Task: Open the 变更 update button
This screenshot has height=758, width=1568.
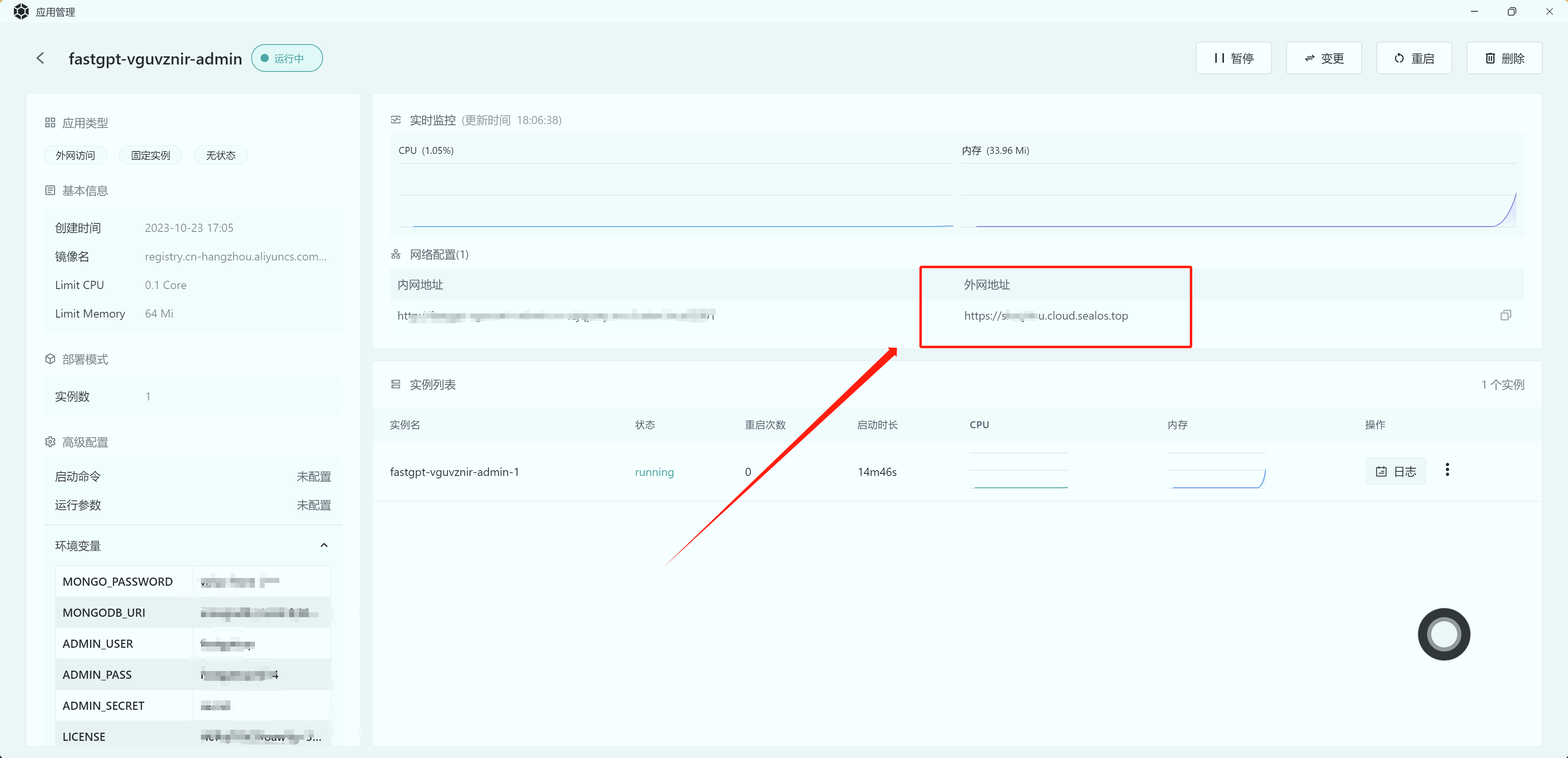Action: click(x=1323, y=58)
